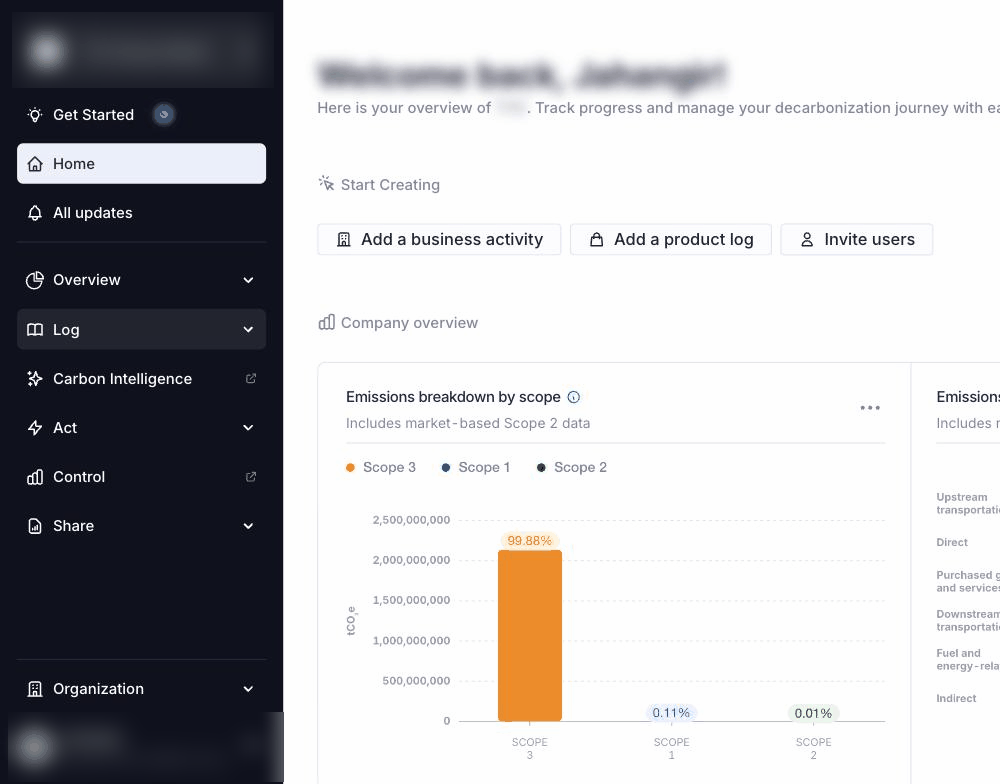Click the Act lightning bolt icon

pos(35,428)
